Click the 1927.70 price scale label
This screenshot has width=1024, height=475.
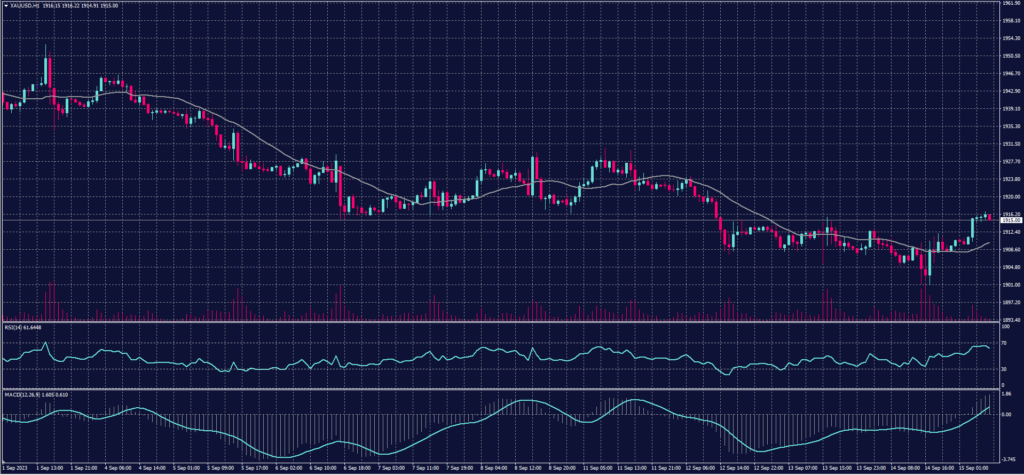tap(1009, 161)
